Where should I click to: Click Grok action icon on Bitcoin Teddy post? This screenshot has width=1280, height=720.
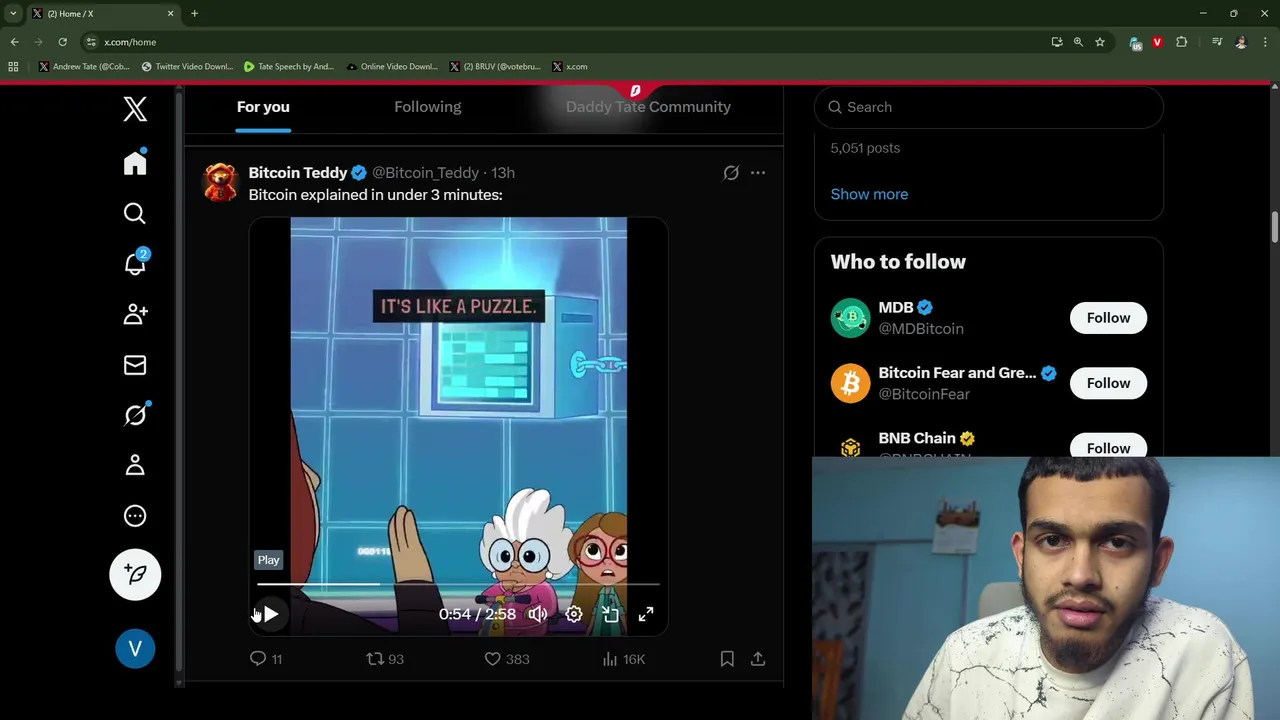tap(731, 173)
